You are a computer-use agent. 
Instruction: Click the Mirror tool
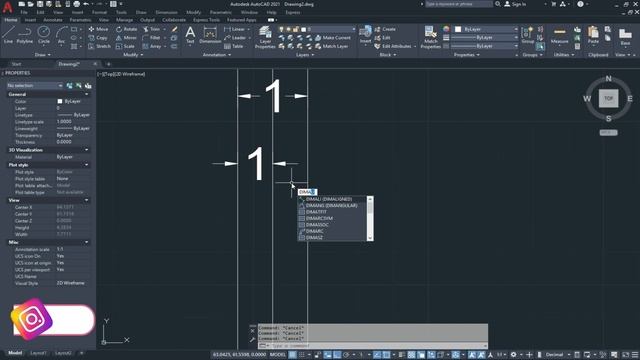(126, 38)
